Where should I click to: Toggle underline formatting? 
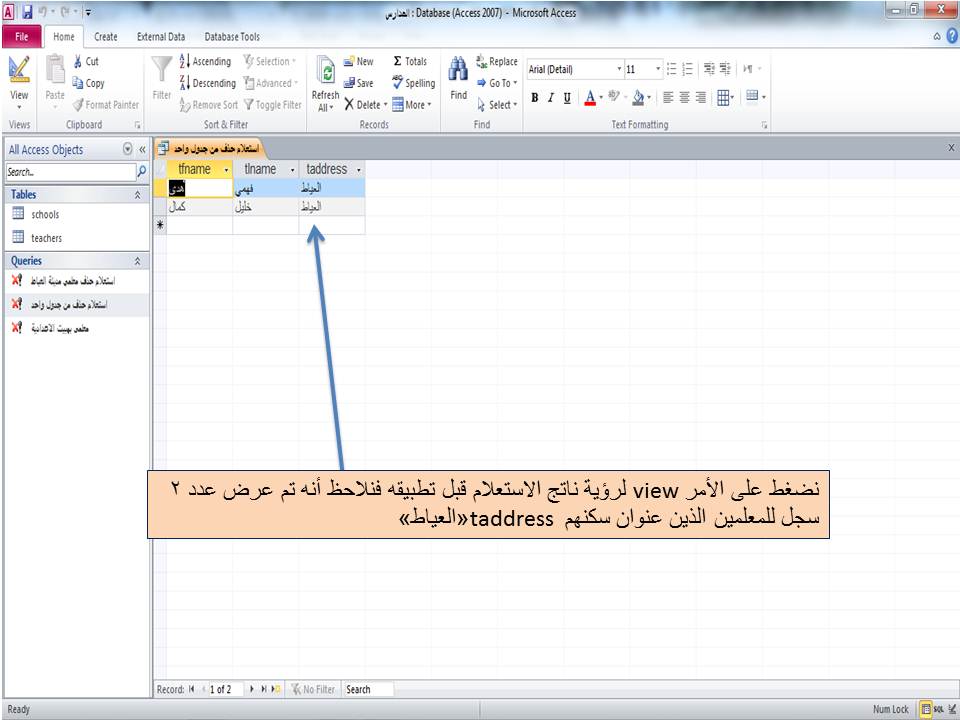click(568, 97)
